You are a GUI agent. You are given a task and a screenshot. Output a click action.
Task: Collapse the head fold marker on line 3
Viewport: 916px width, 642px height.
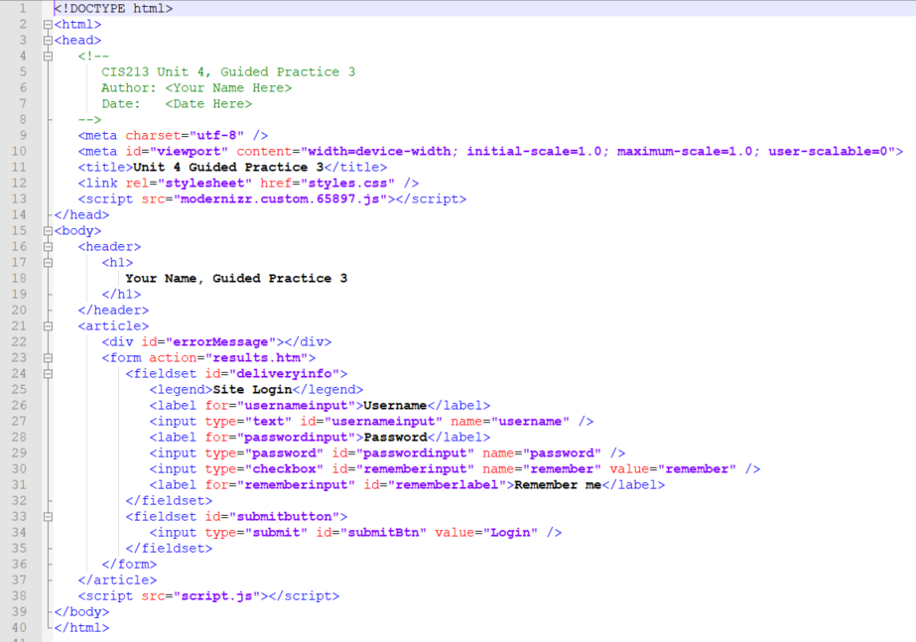(48, 40)
